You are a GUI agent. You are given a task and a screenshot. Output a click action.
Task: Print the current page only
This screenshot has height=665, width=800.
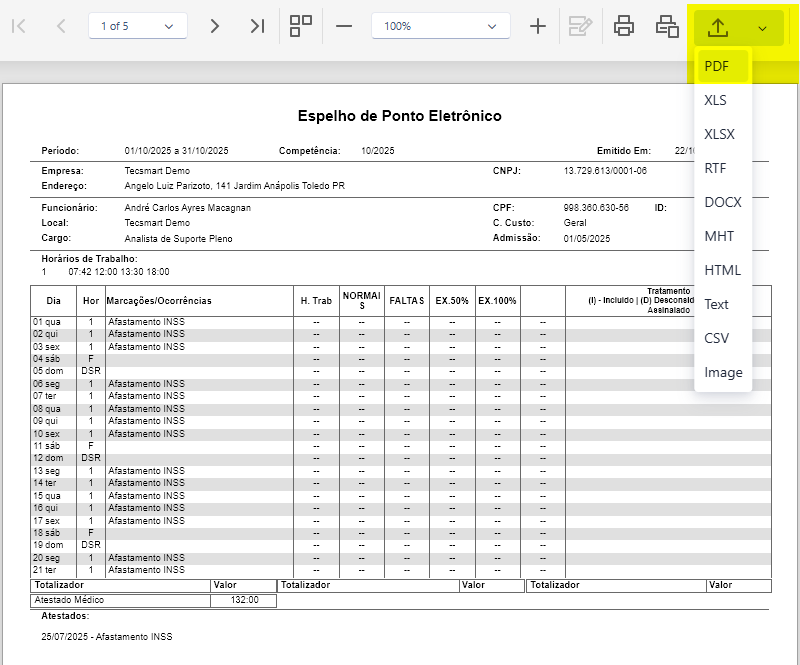(667, 26)
